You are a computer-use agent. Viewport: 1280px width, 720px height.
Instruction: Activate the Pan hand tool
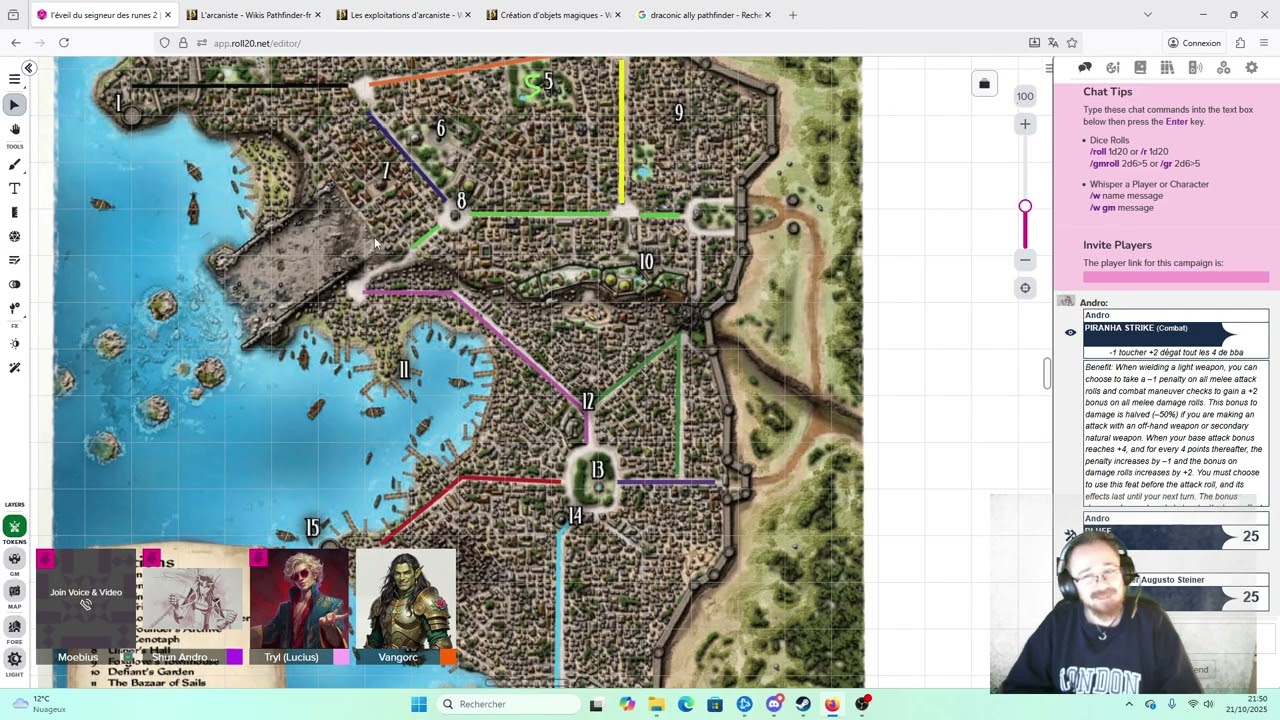coord(14,129)
